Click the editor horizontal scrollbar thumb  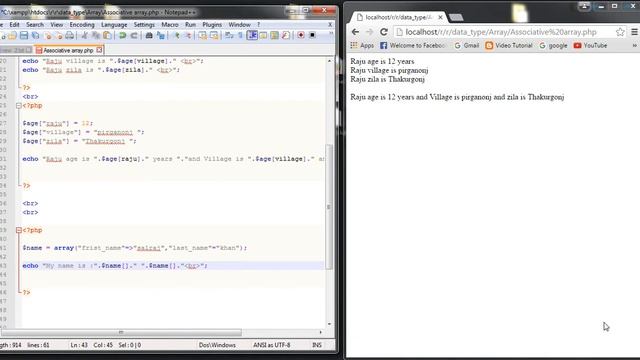point(121,332)
